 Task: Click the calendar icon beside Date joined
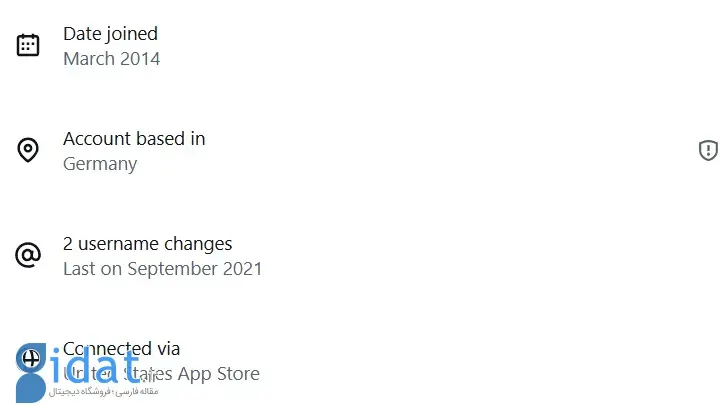28,45
